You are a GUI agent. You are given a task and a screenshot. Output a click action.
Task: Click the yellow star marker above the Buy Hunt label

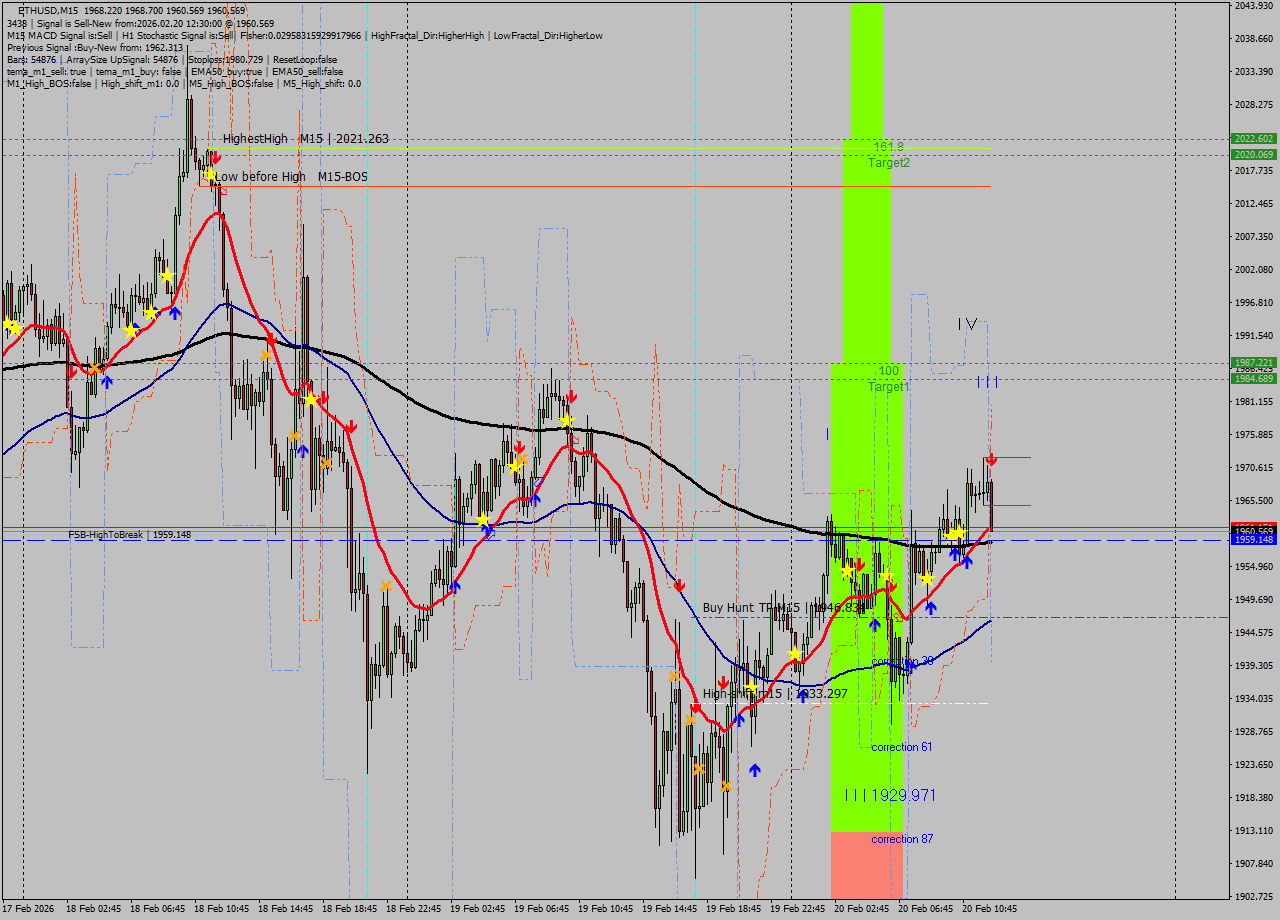tap(848, 571)
